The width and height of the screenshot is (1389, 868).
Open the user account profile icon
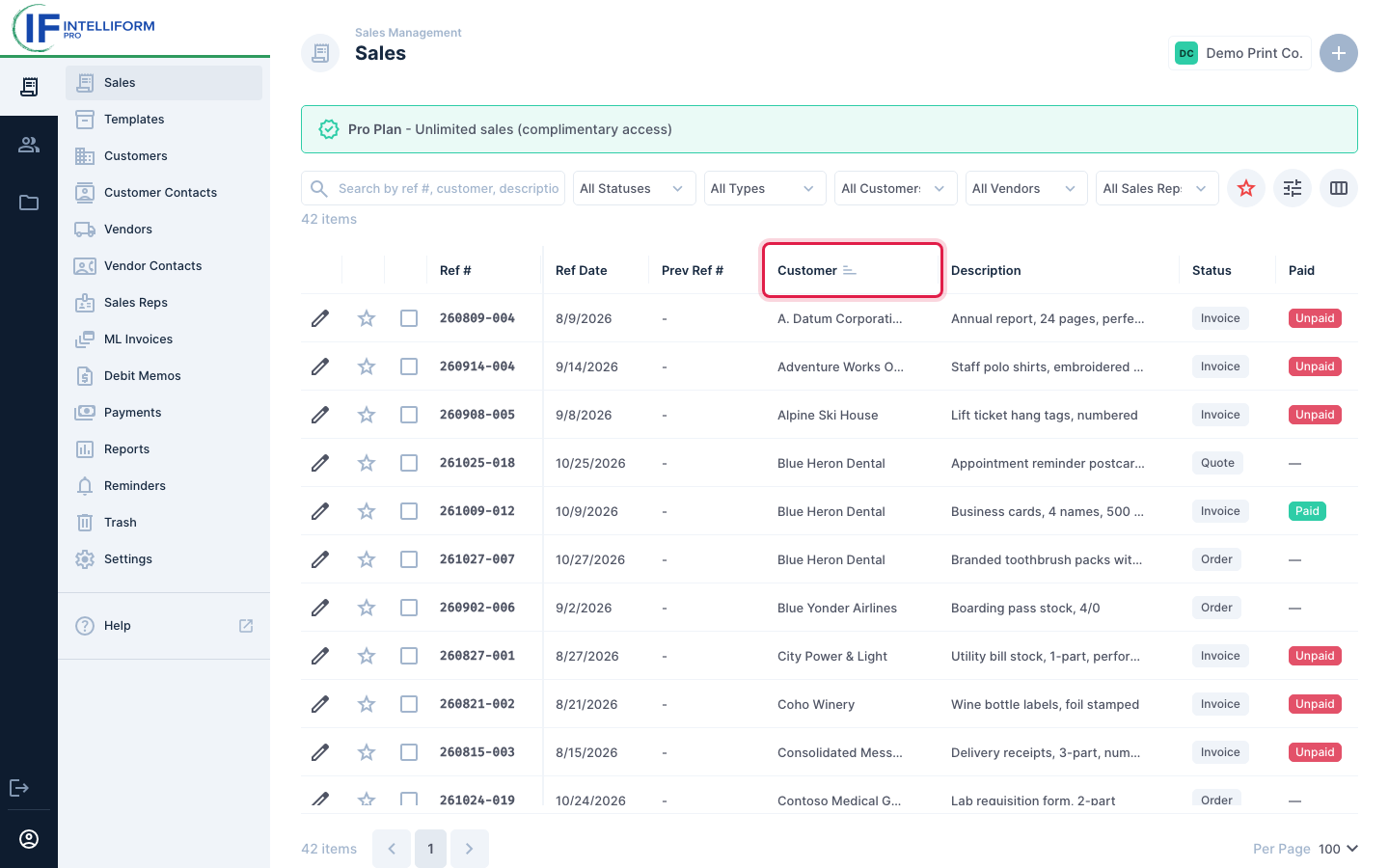(x=29, y=839)
